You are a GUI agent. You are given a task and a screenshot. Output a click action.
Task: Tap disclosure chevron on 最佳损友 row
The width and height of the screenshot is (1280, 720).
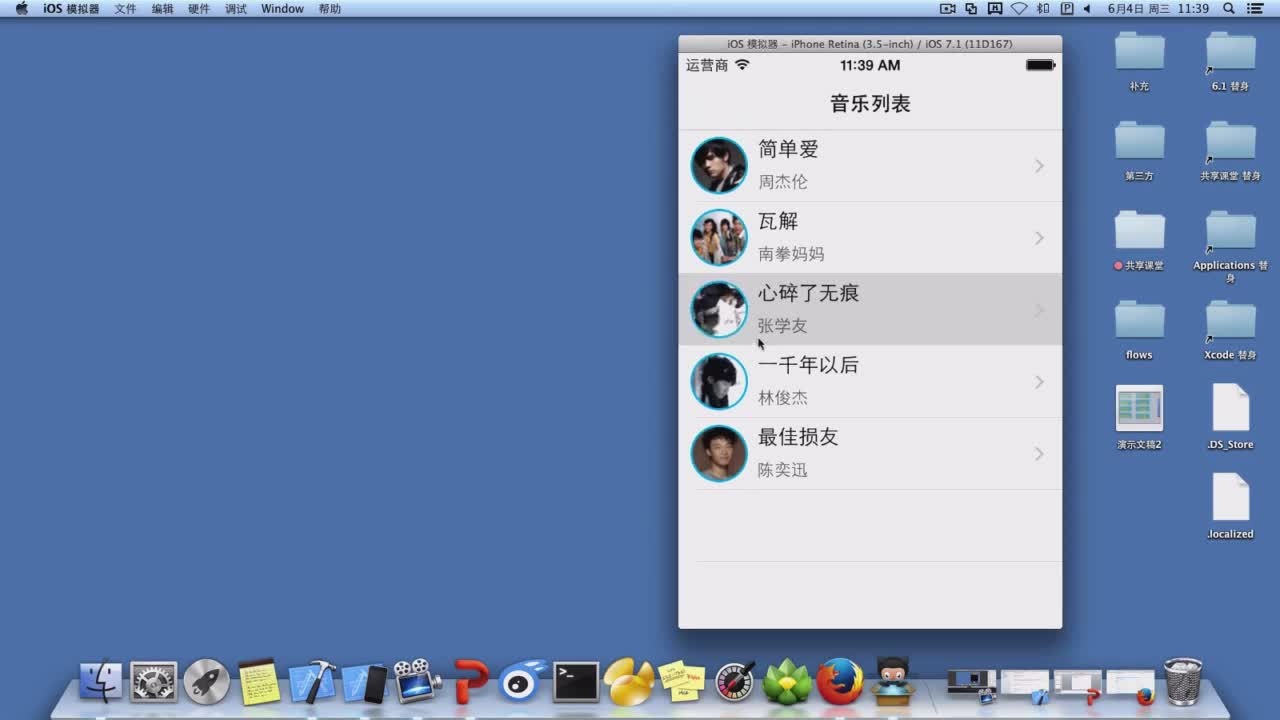coord(1039,454)
